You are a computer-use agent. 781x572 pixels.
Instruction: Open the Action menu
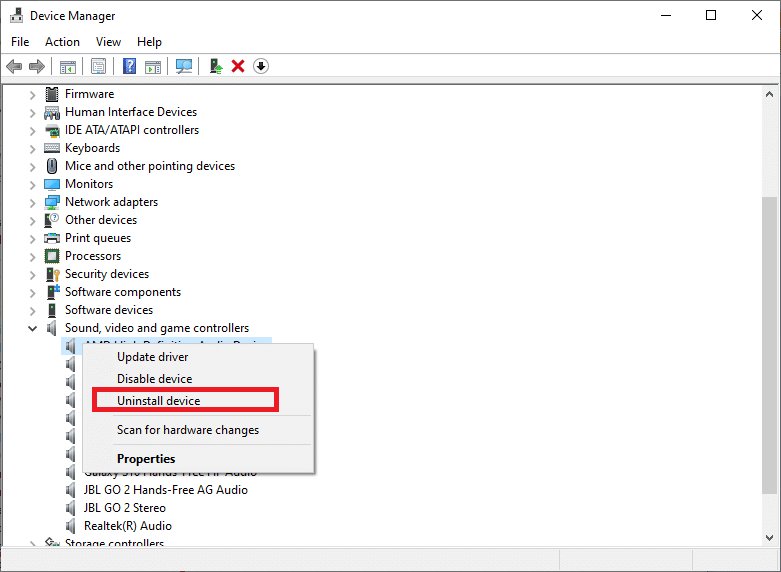click(62, 42)
